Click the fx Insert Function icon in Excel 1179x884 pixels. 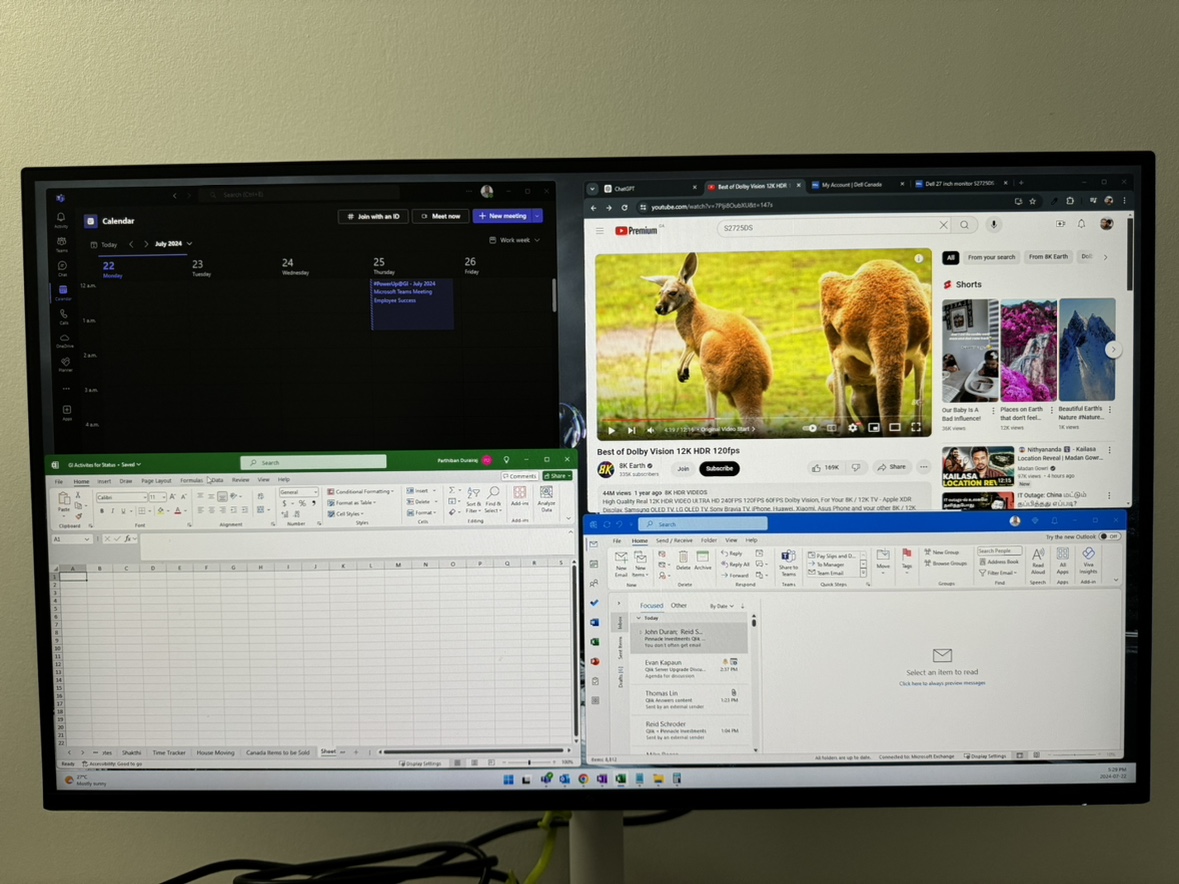pos(129,538)
